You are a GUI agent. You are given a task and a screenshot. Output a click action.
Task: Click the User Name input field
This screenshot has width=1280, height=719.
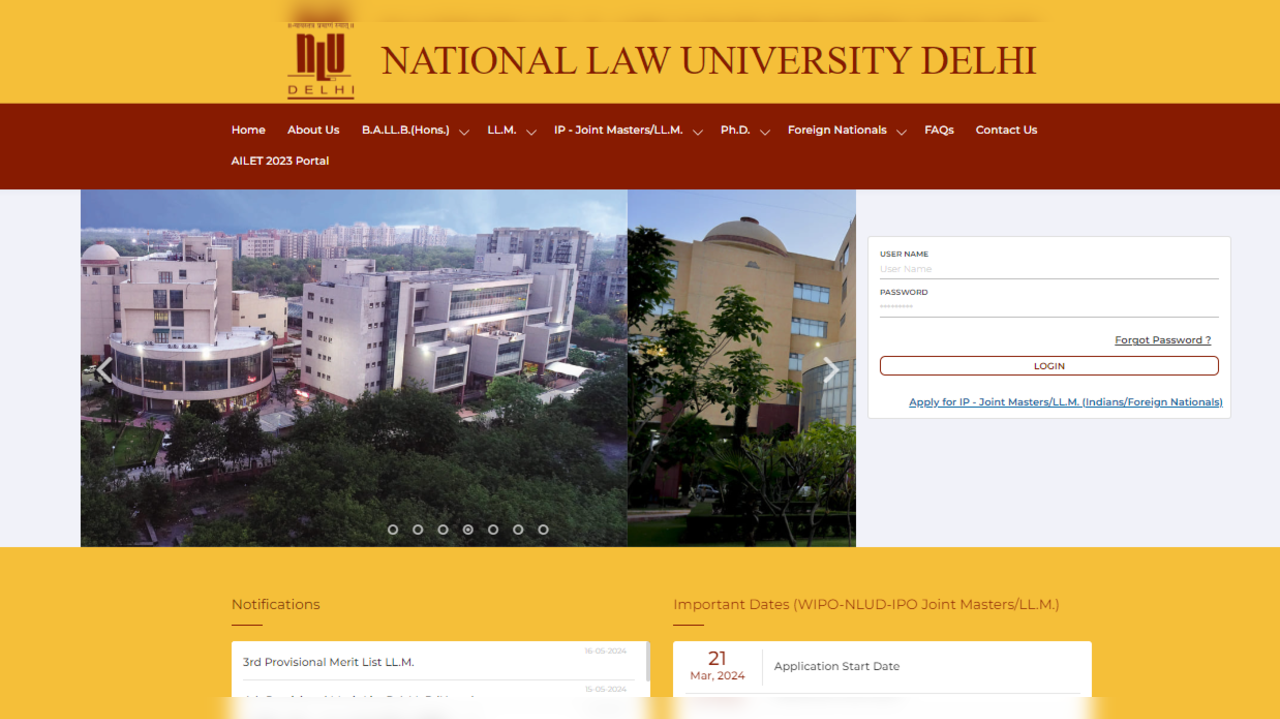tap(1048, 268)
